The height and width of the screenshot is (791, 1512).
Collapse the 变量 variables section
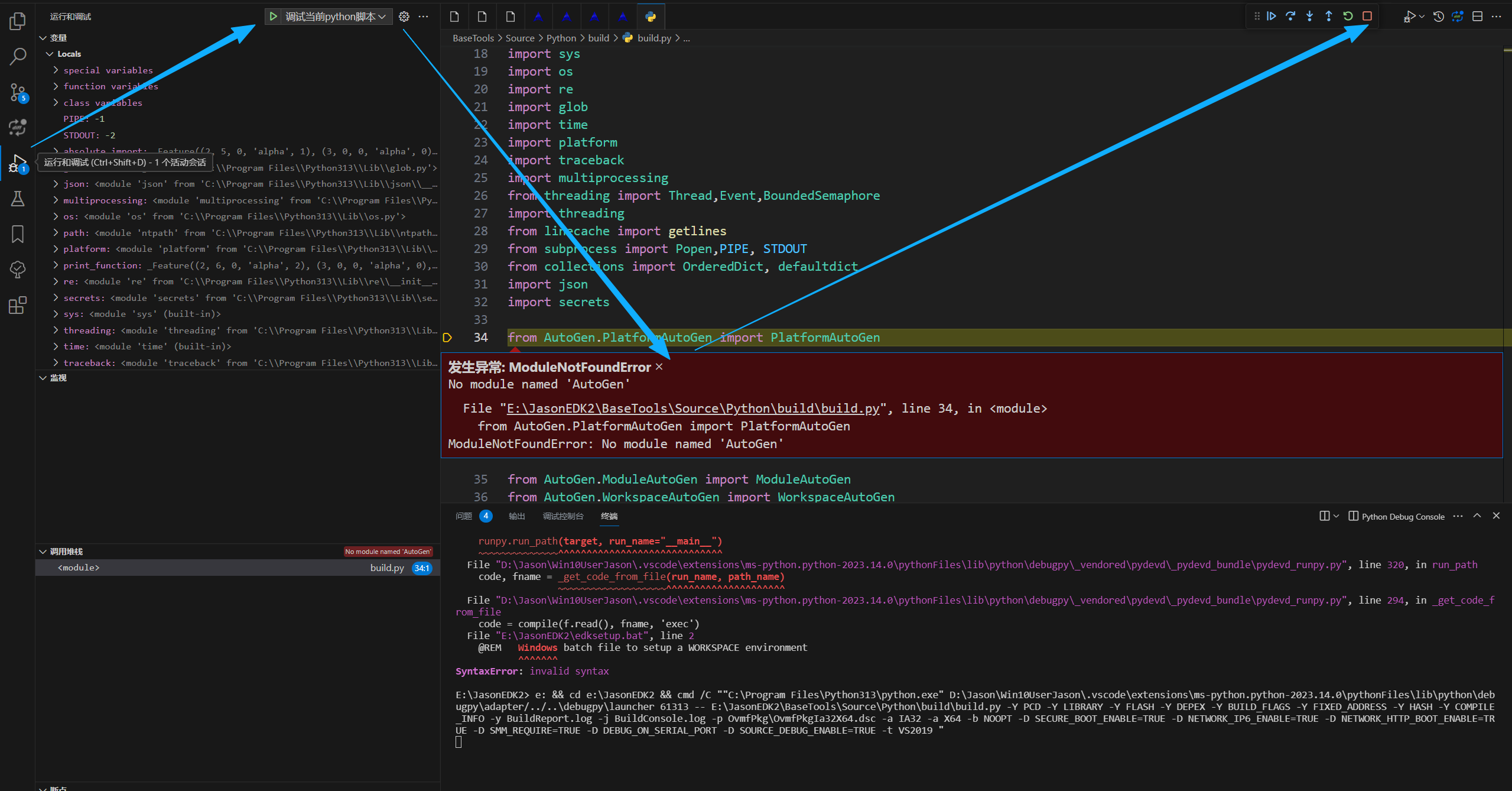[x=43, y=38]
